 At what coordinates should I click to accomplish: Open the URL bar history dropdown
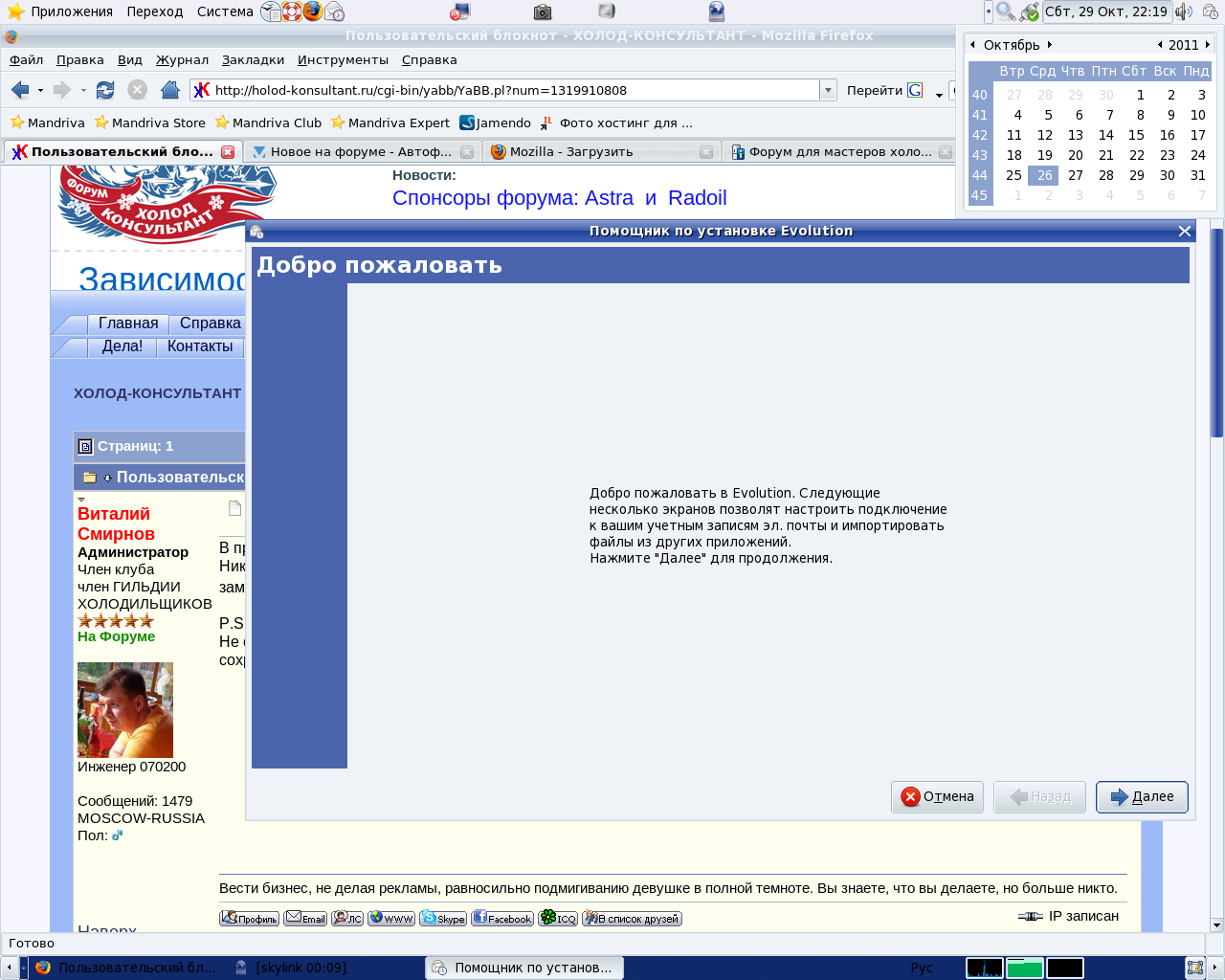828,90
